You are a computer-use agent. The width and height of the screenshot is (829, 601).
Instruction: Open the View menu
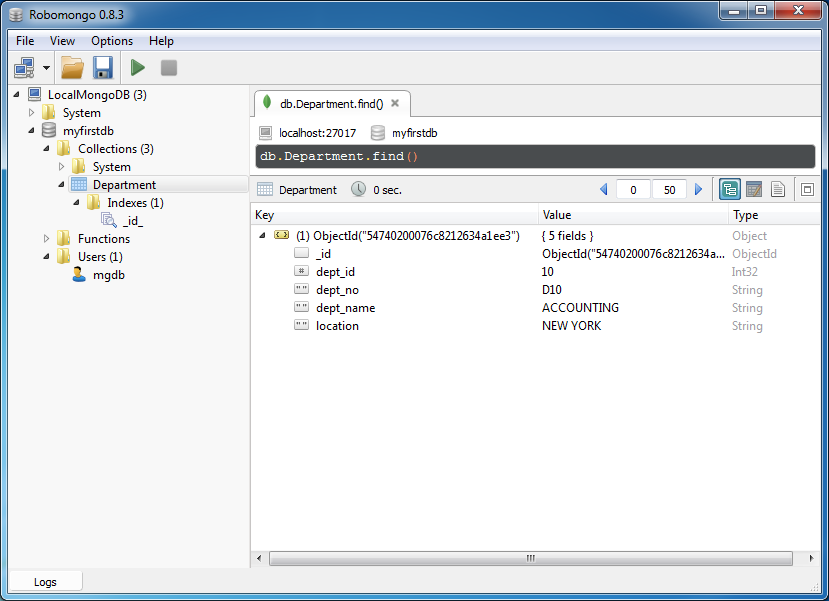click(x=62, y=41)
